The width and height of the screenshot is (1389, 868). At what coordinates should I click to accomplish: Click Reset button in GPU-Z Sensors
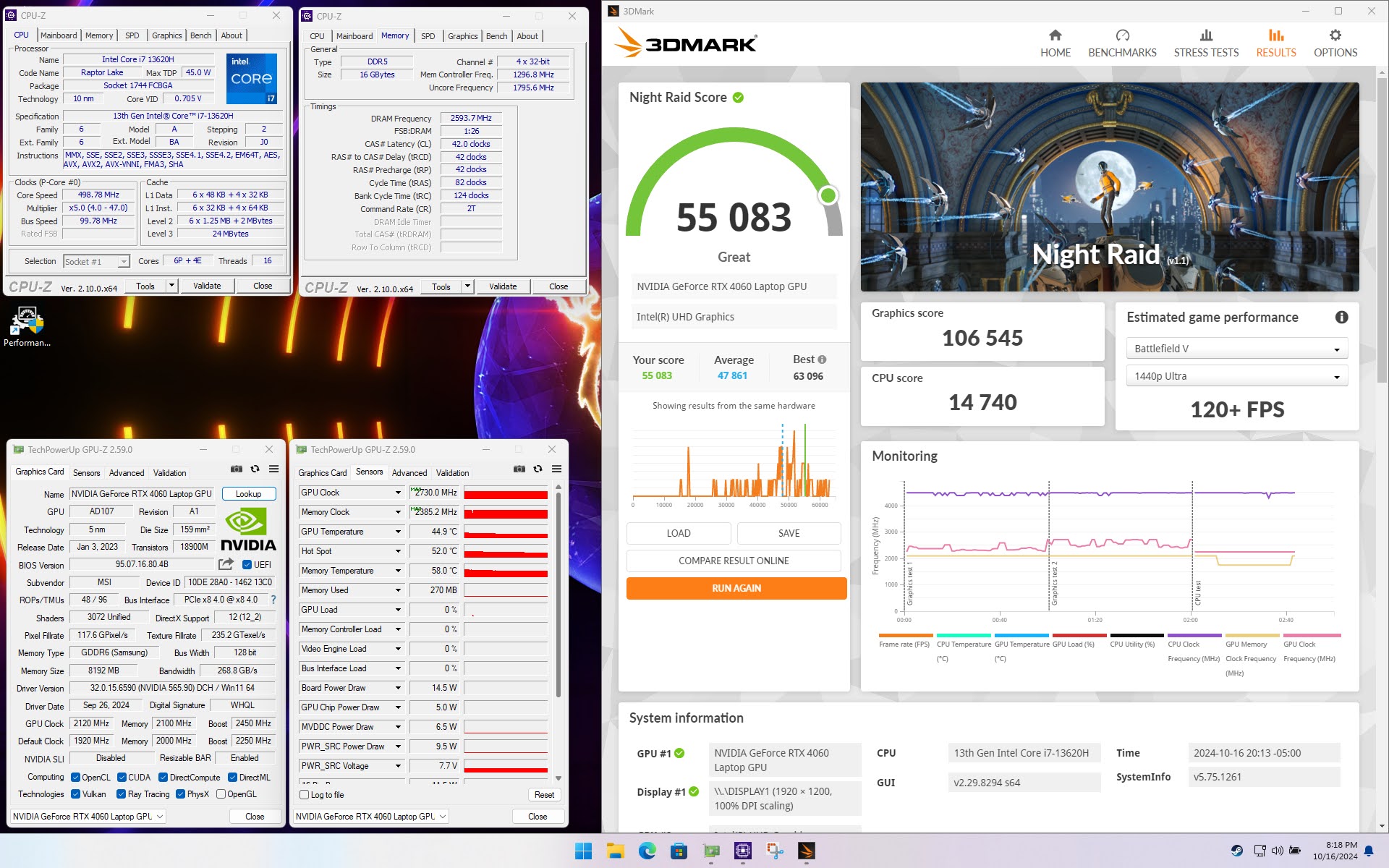pyautogui.click(x=544, y=795)
